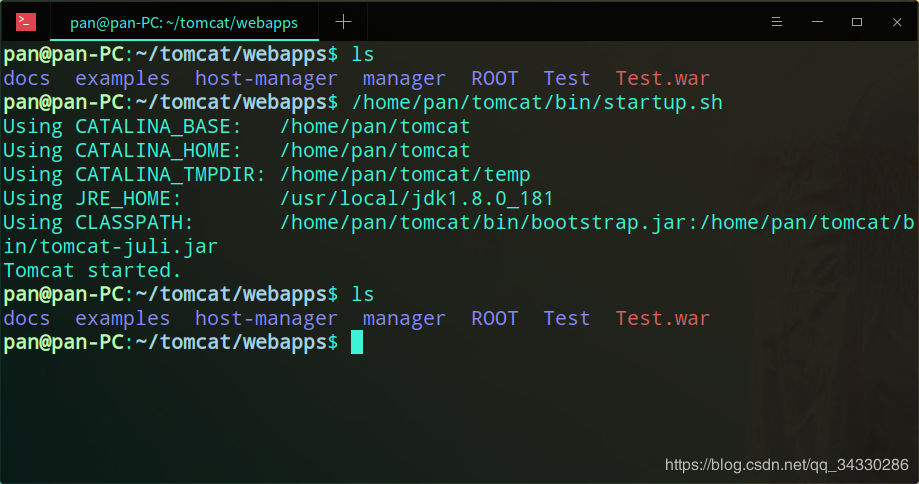Minimize the terminal window

818,21
